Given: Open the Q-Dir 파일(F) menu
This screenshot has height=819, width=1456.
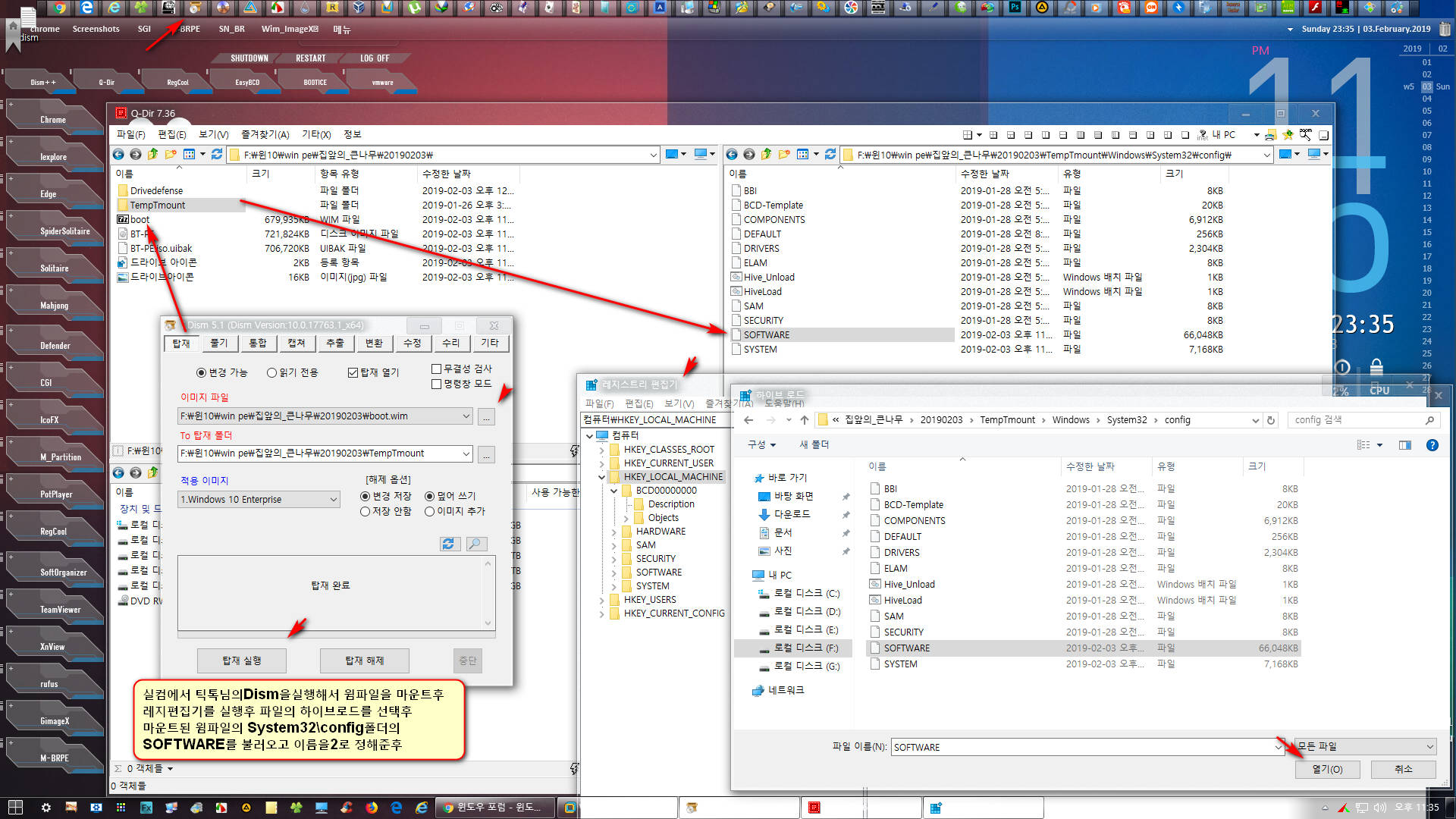Looking at the screenshot, I should (x=130, y=134).
